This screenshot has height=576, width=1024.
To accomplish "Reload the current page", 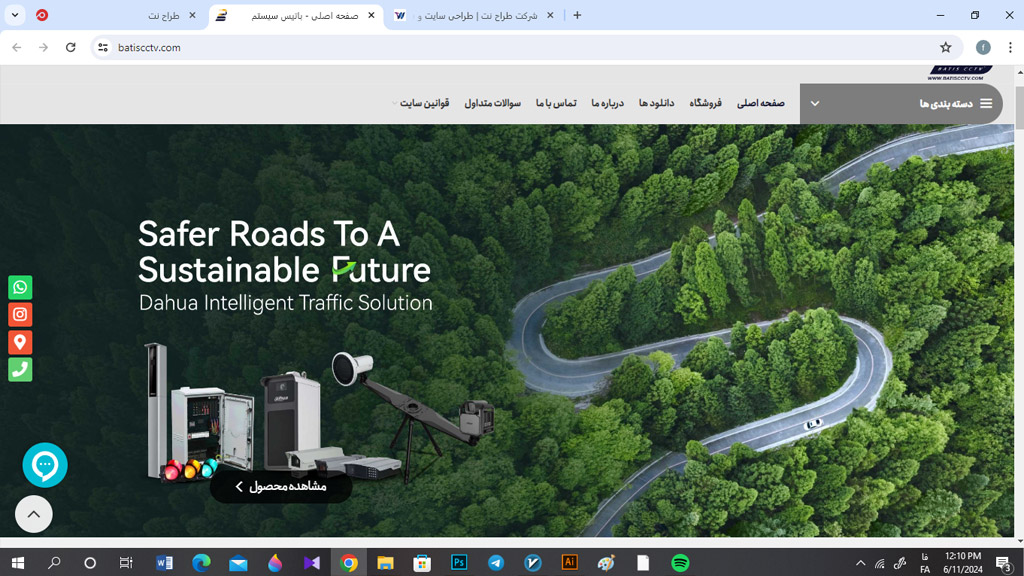I will pyautogui.click(x=71, y=48).
